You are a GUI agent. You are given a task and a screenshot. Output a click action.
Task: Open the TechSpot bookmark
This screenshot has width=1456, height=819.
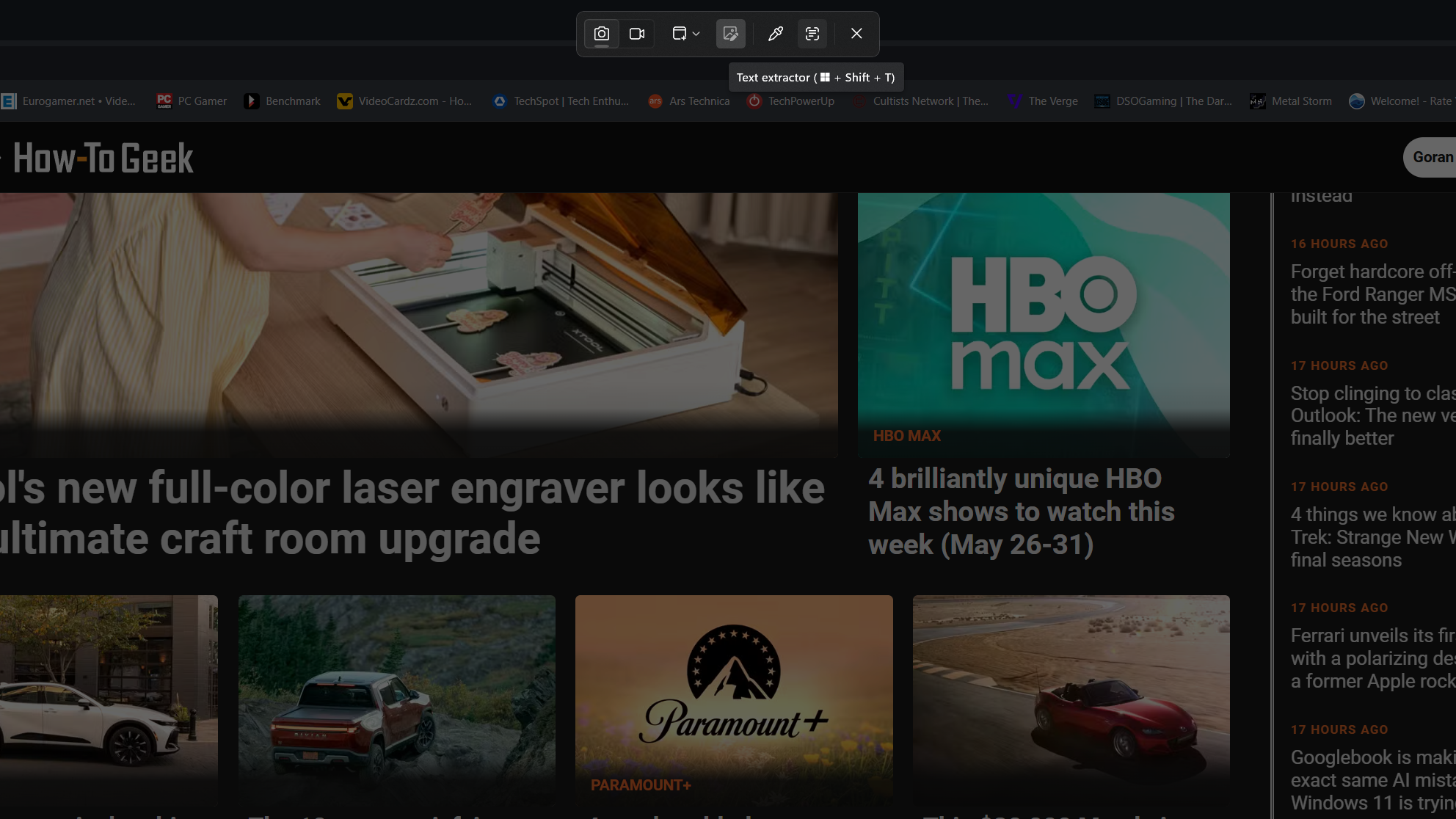pos(561,101)
